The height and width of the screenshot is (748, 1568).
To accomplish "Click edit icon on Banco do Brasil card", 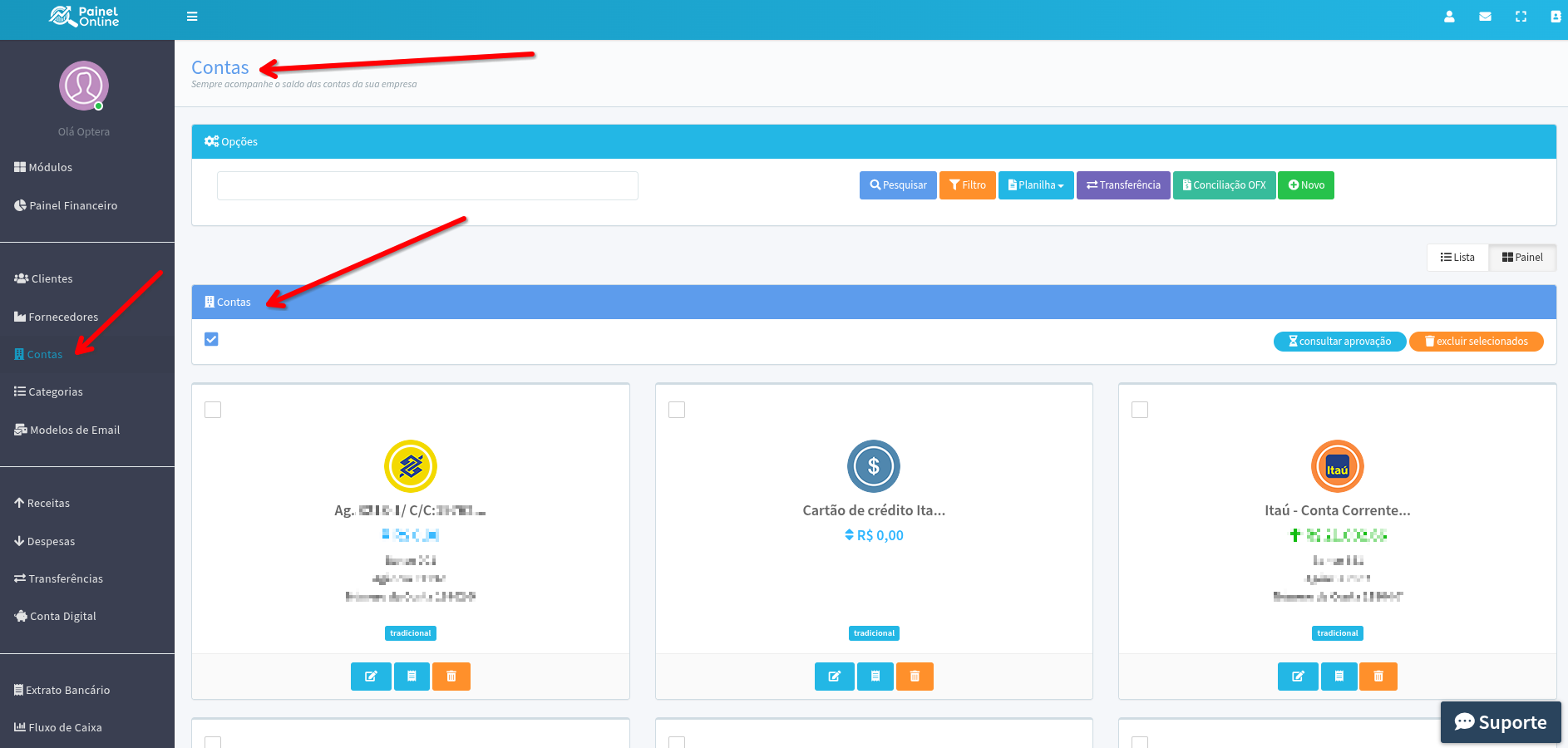I will tap(371, 677).
